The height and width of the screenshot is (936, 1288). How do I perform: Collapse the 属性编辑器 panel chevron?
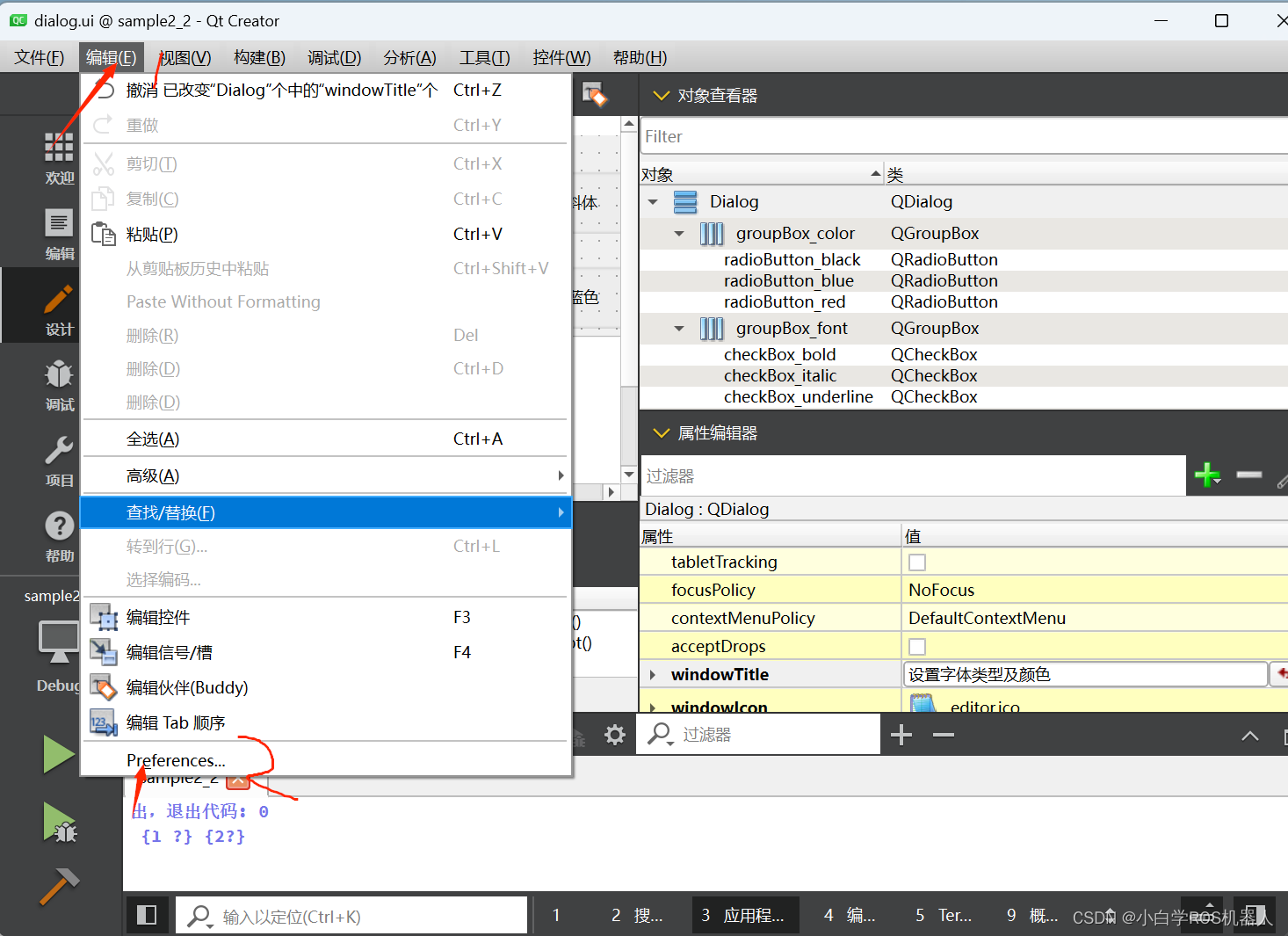pos(662,432)
